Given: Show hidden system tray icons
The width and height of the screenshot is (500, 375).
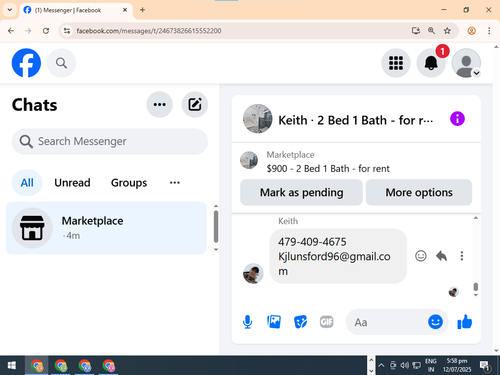Looking at the screenshot, I should point(381,366).
